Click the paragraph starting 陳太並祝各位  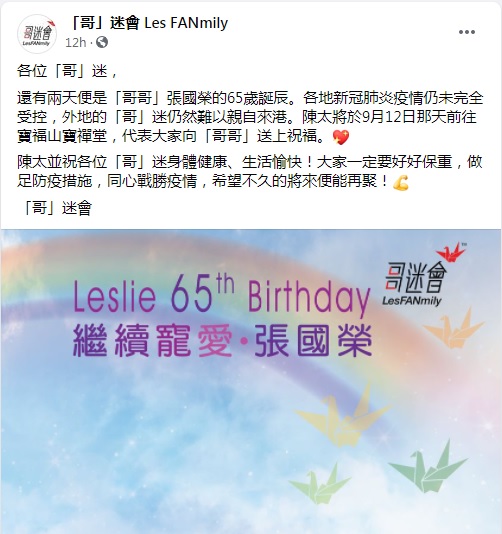(x=250, y=171)
